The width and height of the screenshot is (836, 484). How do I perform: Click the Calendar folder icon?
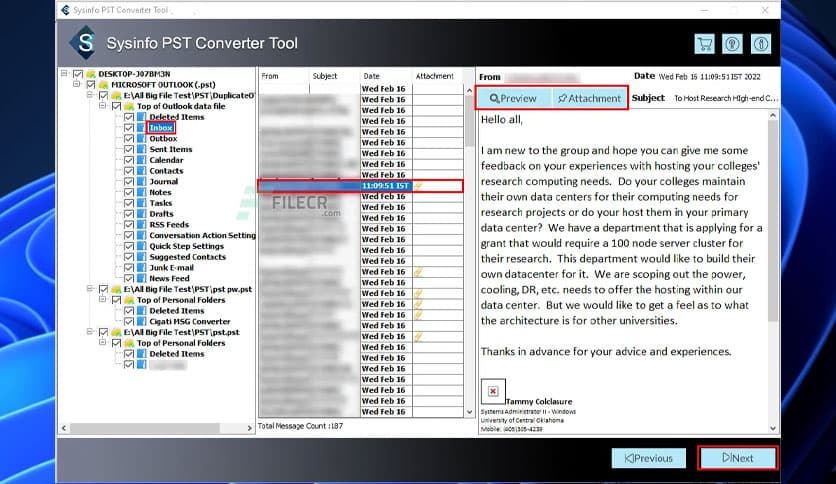141,160
